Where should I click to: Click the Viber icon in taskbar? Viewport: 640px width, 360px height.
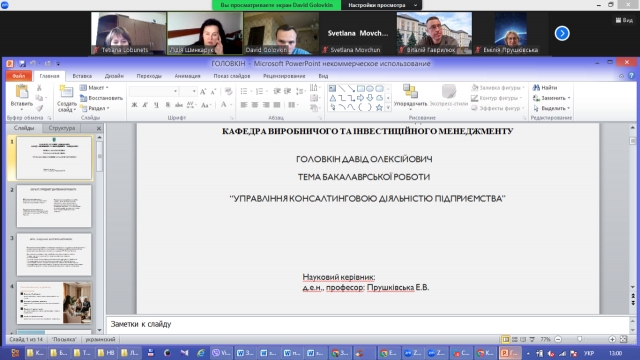[x=216, y=353]
